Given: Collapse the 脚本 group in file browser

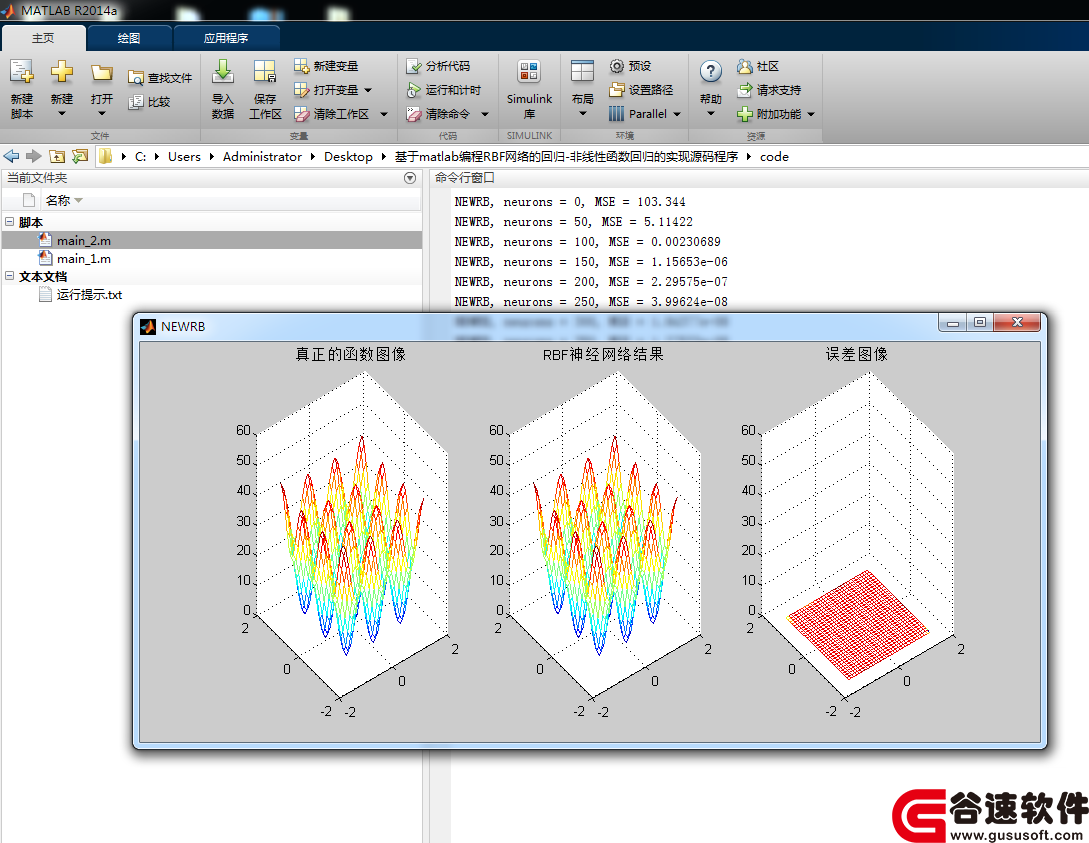Looking at the screenshot, I should pos(10,222).
